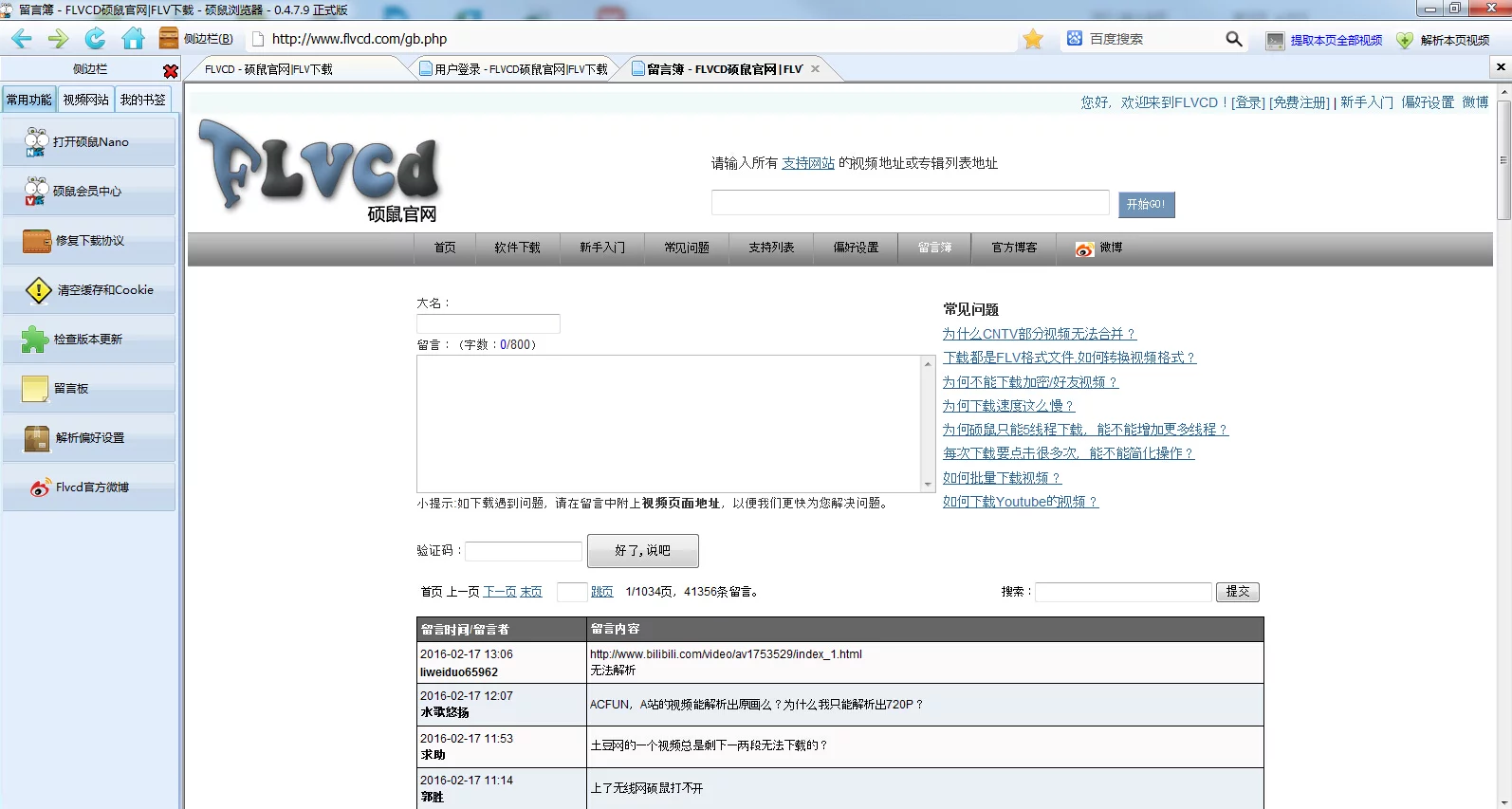Click 偏好设置 link in top bar
Viewport: 1512px width, 809px height.
coord(1428,102)
